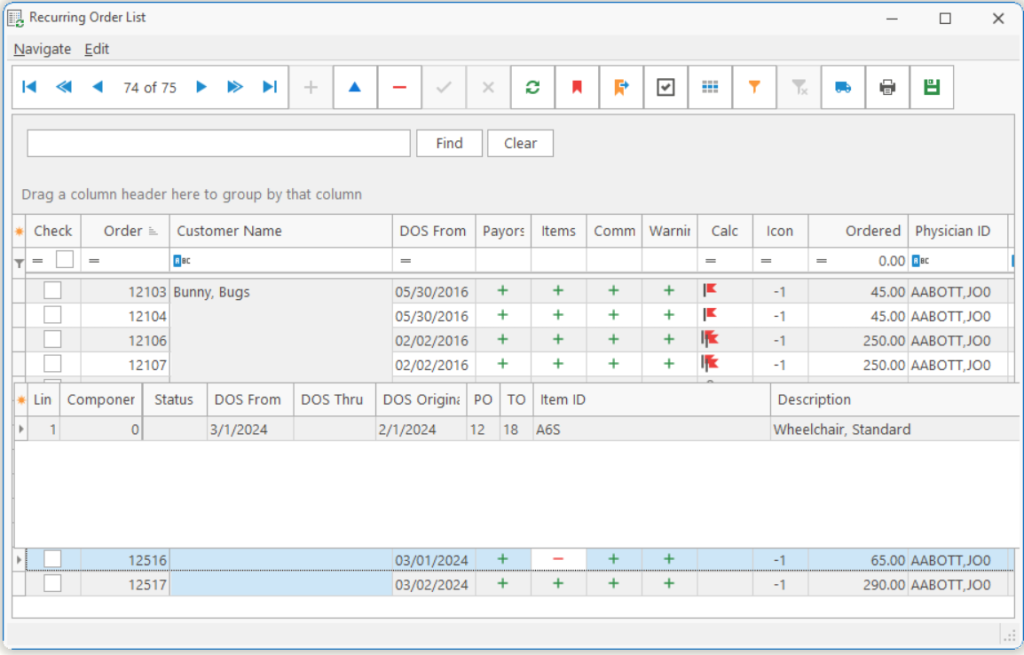Delete record using red minus icon
The width and height of the screenshot is (1024, 655).
point(399,87)
